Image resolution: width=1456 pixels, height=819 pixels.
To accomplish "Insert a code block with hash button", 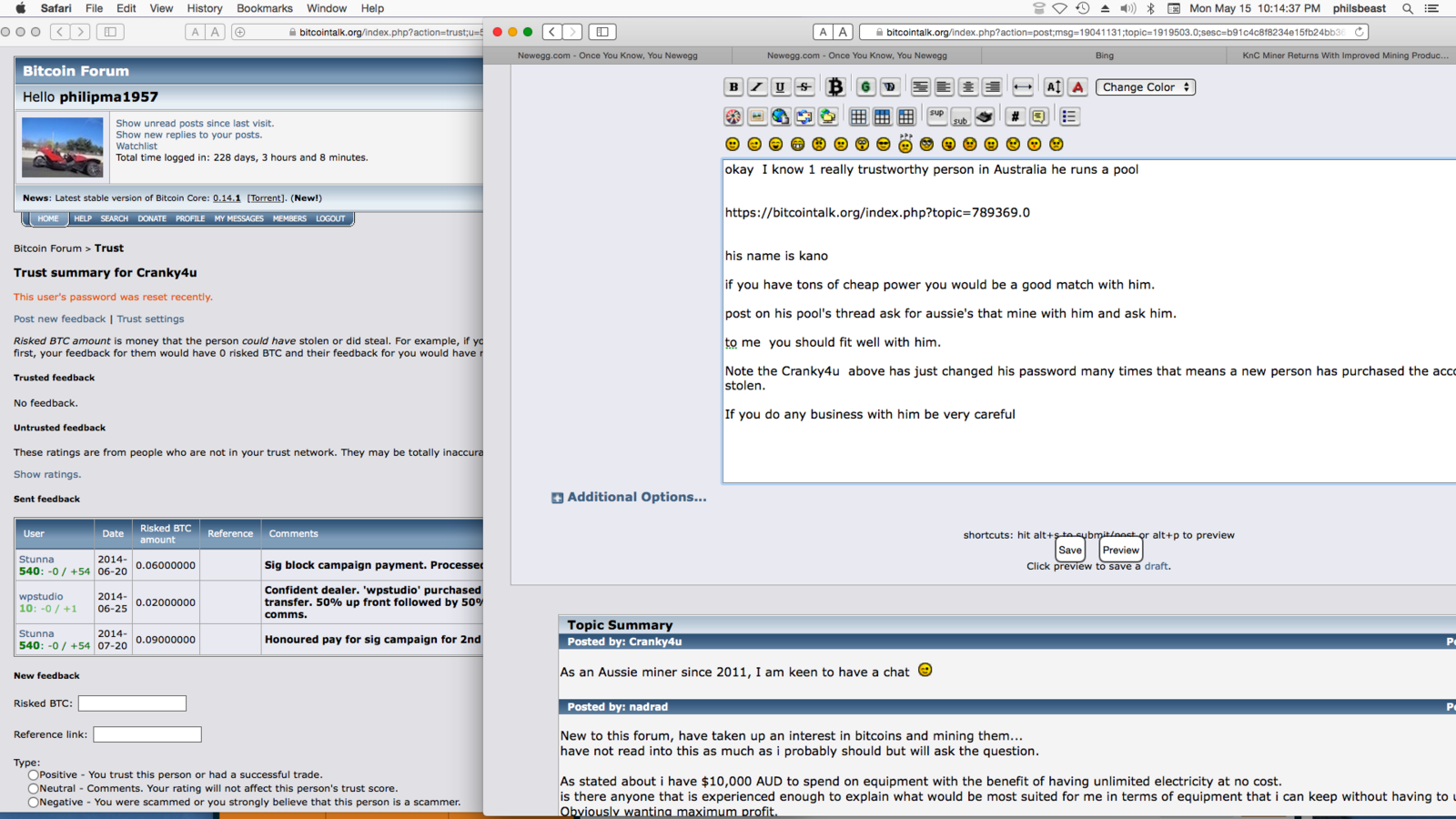I will pos(1015,116).
